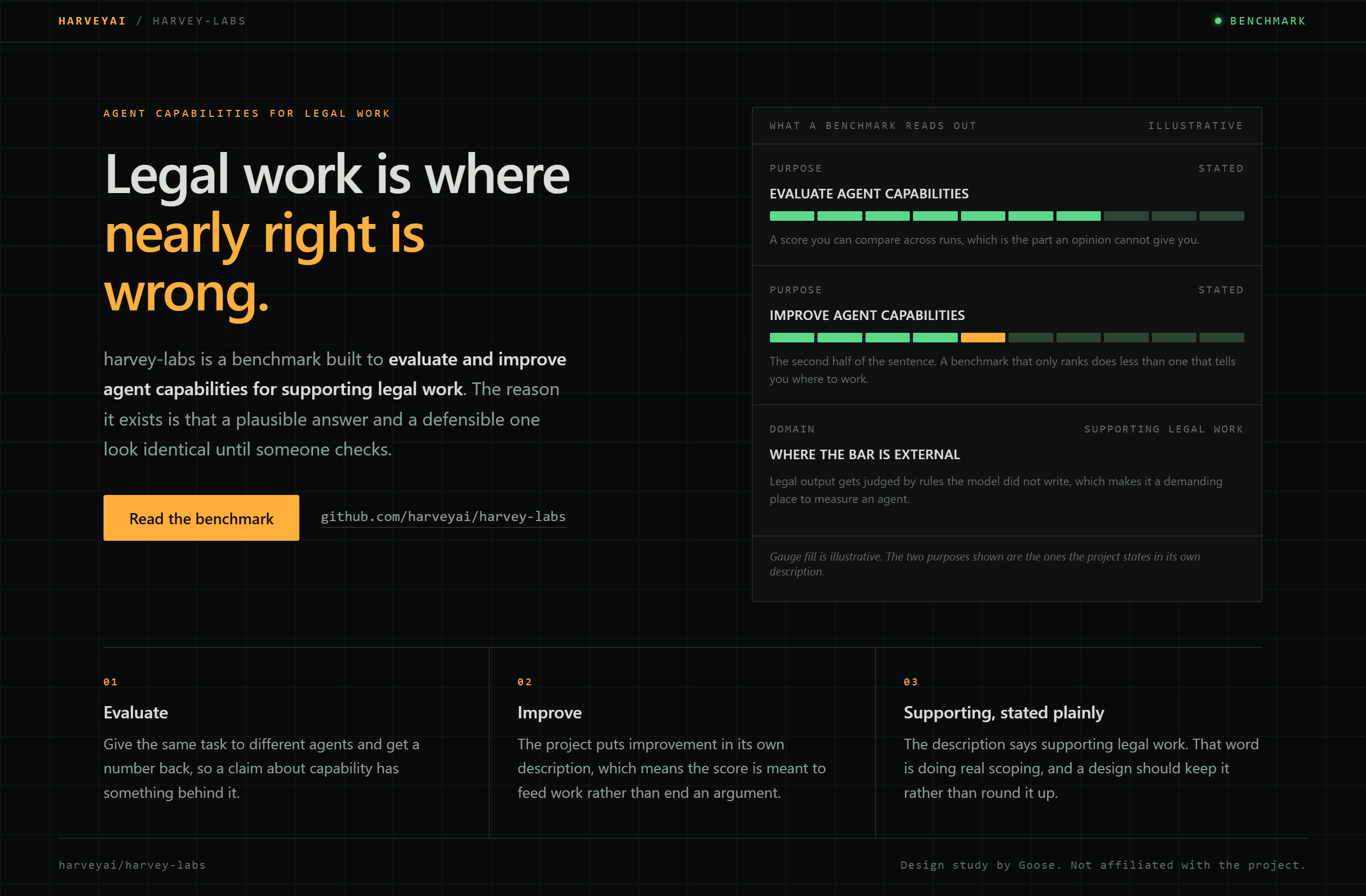The image size is (1366, 896).
Task: Click the ILLUSTRATIVE label in panel header
Action: pyautogui.click(x=1196, y=126)
